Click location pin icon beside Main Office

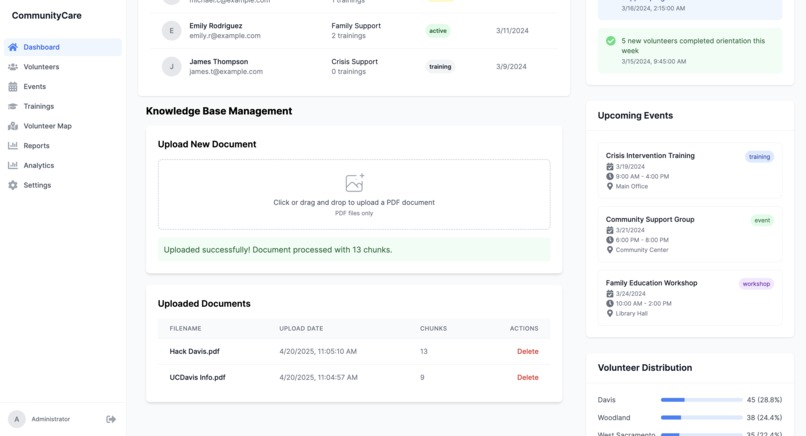pyautogui.click(x=610, y=186)
